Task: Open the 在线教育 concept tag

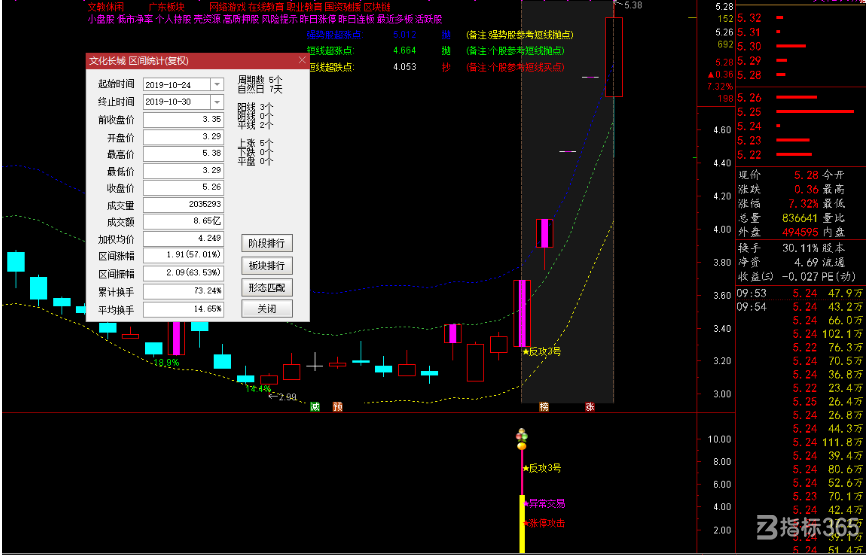Action: click(266, 7)
